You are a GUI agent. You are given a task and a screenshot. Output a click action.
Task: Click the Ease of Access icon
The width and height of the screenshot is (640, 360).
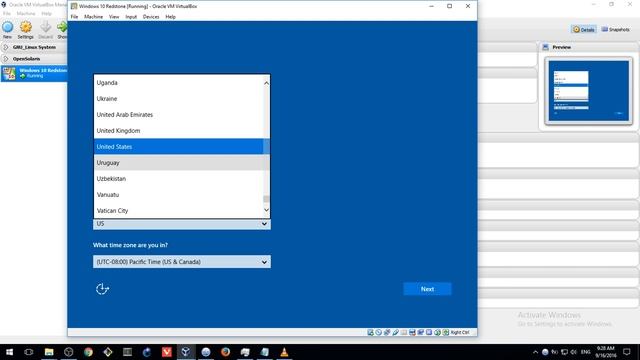tap(102, 289)
